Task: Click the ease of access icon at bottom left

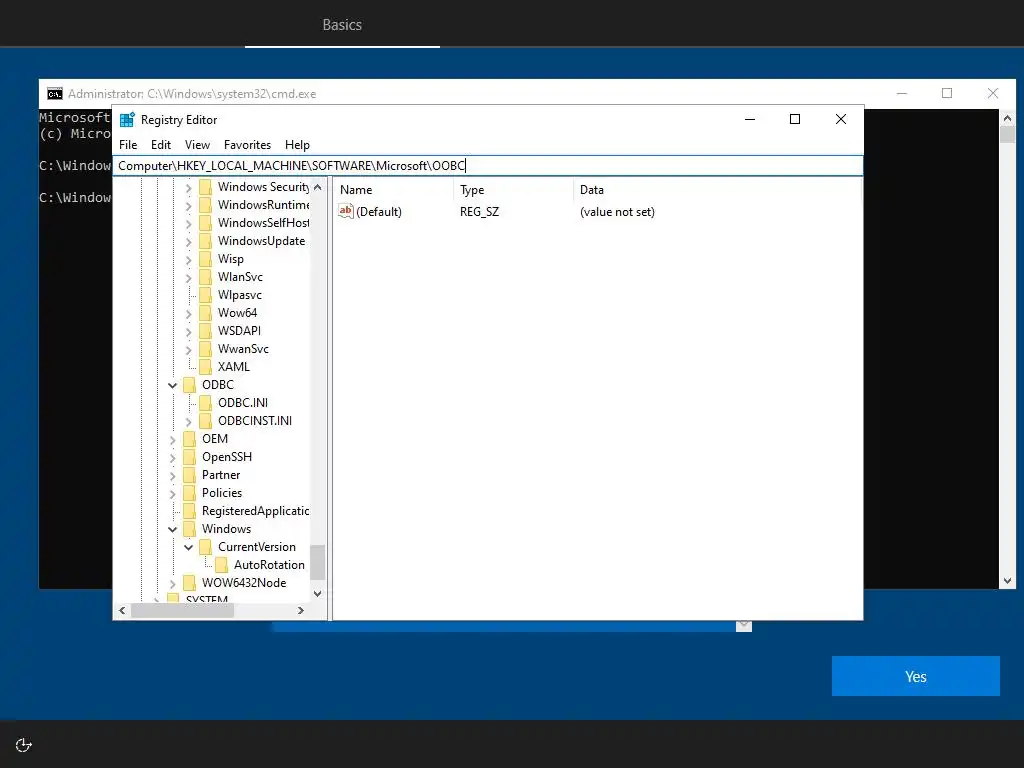Action: click(x=24, y=745)
